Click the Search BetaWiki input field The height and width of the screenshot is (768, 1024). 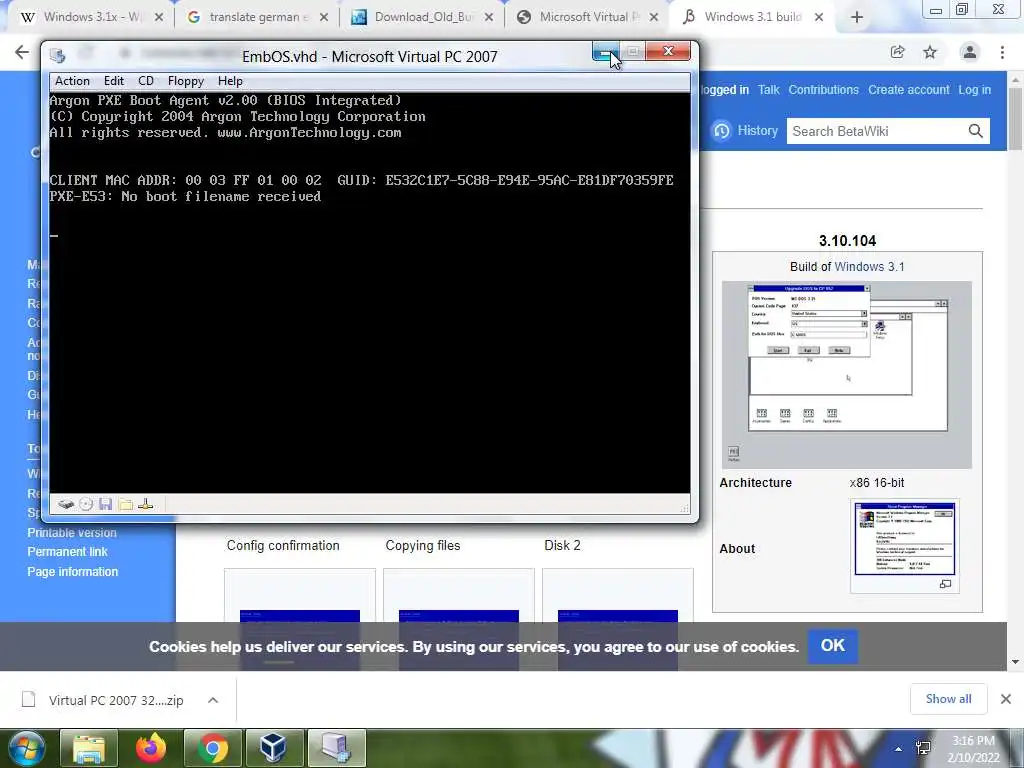[x=875, y=131]
